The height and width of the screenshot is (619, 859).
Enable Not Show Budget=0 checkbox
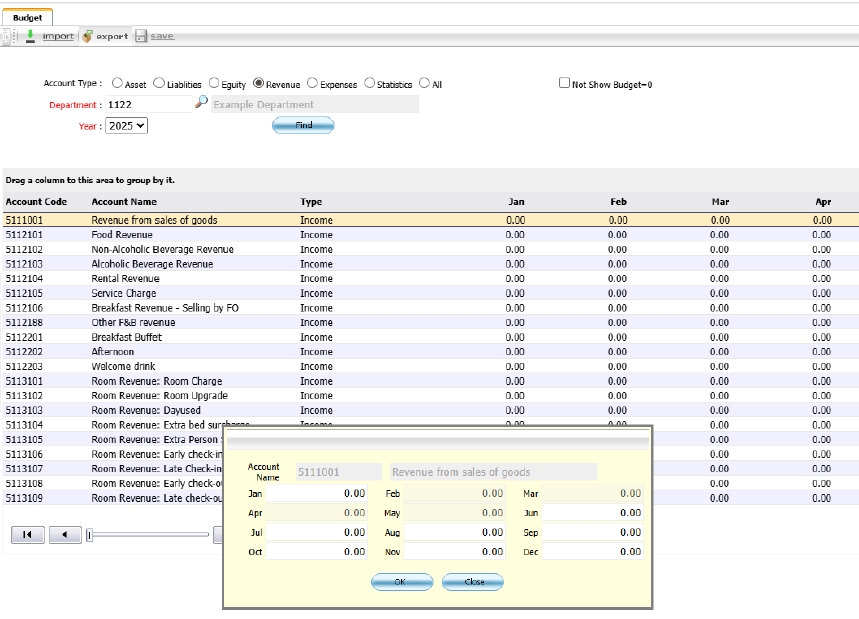[x=564, y=83]
